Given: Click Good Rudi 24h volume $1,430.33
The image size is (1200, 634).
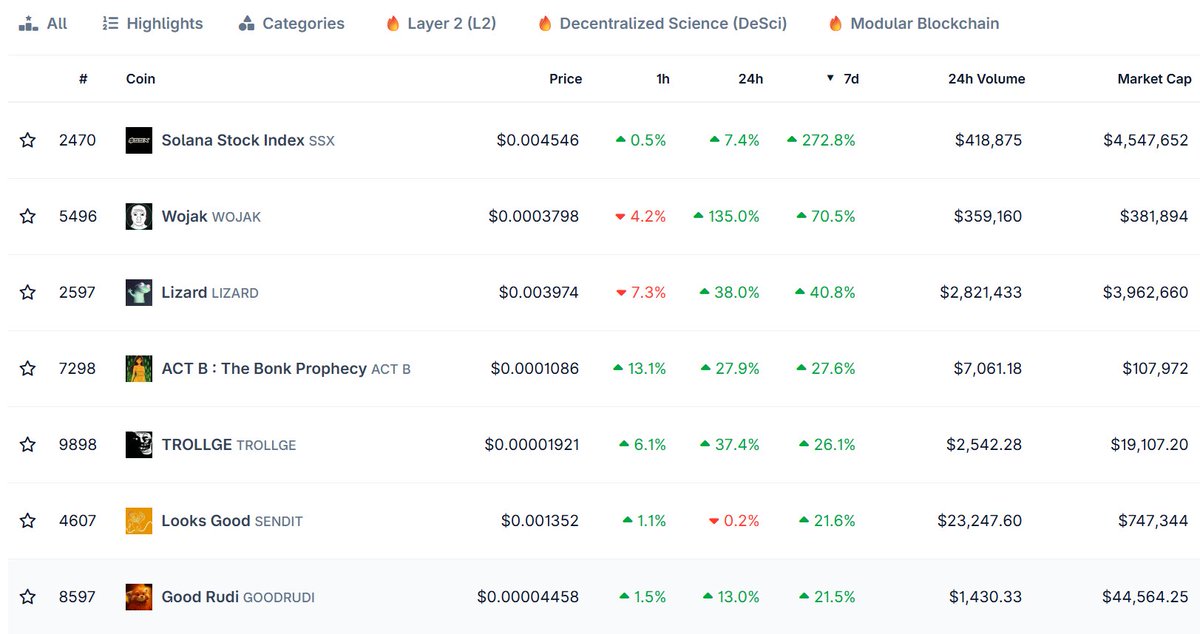Looking at the screenshot, I should pos(986,596).
